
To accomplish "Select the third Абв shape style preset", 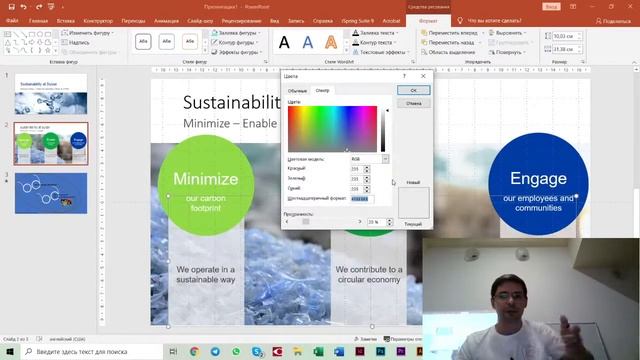I will [x=190, y=42].
